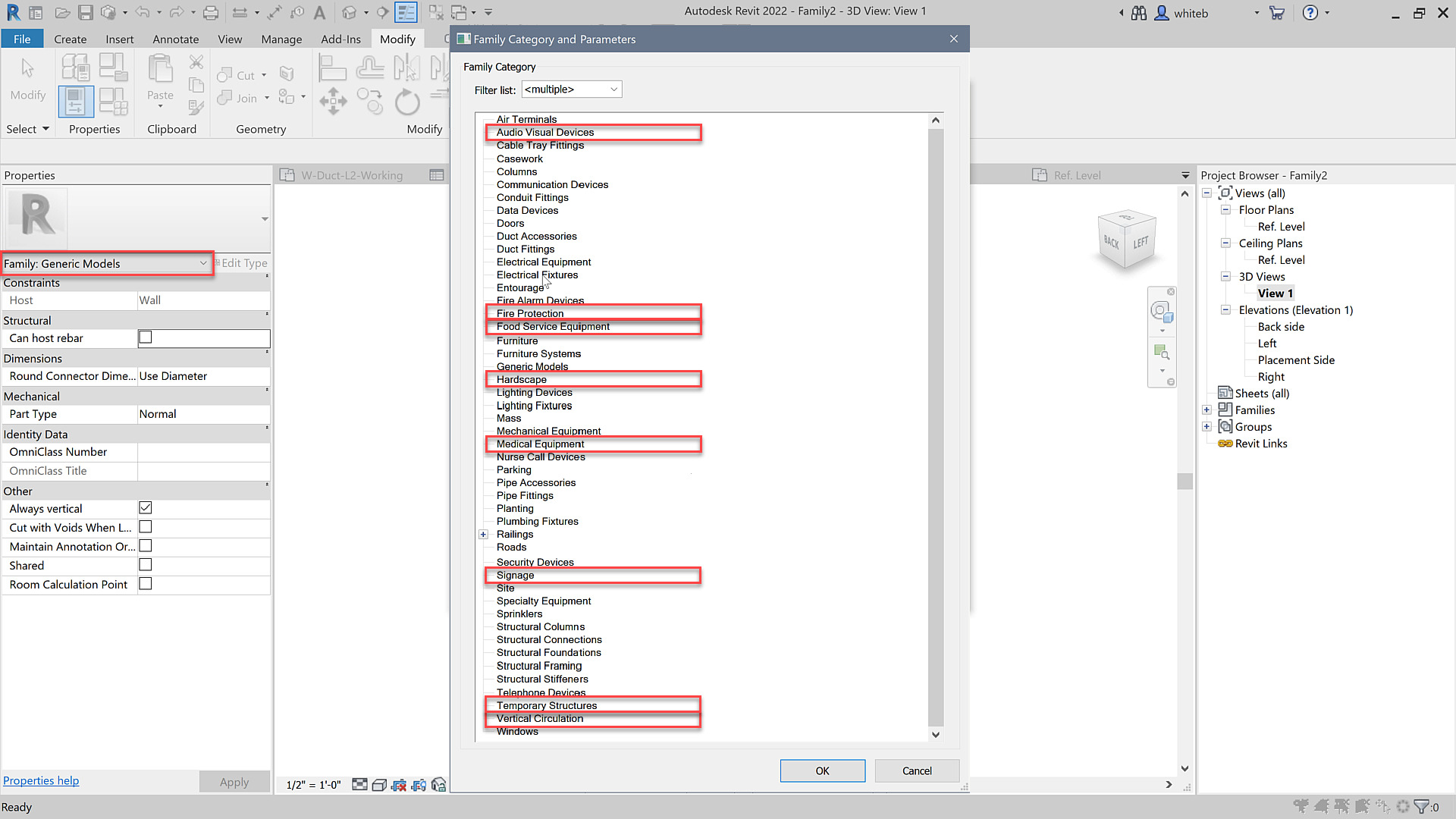Switch to the Manage ribbon tab
Screen dimensions: 1456x819
coord(281,39)
